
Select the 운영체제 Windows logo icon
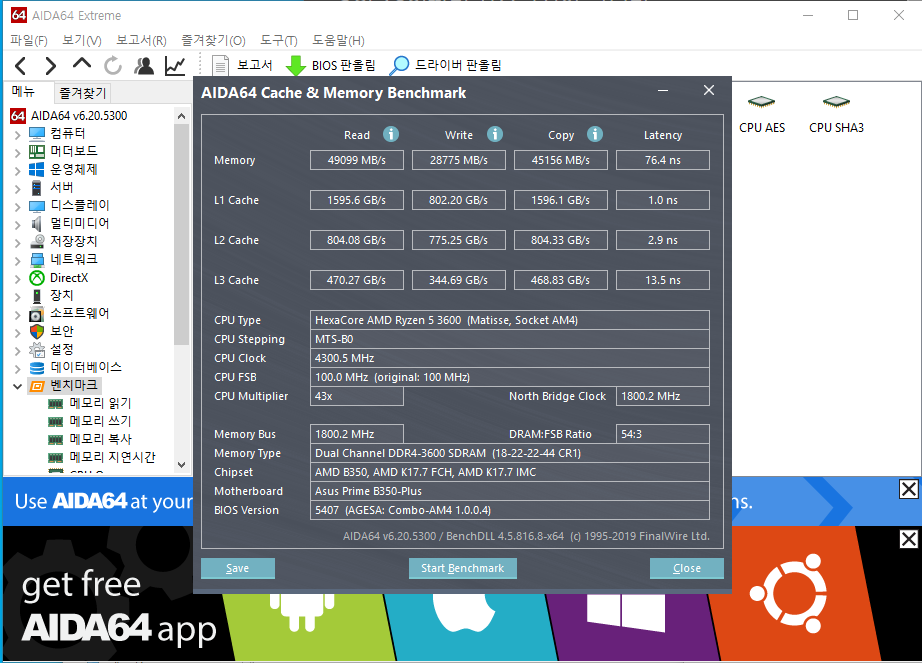click(37, 169)
